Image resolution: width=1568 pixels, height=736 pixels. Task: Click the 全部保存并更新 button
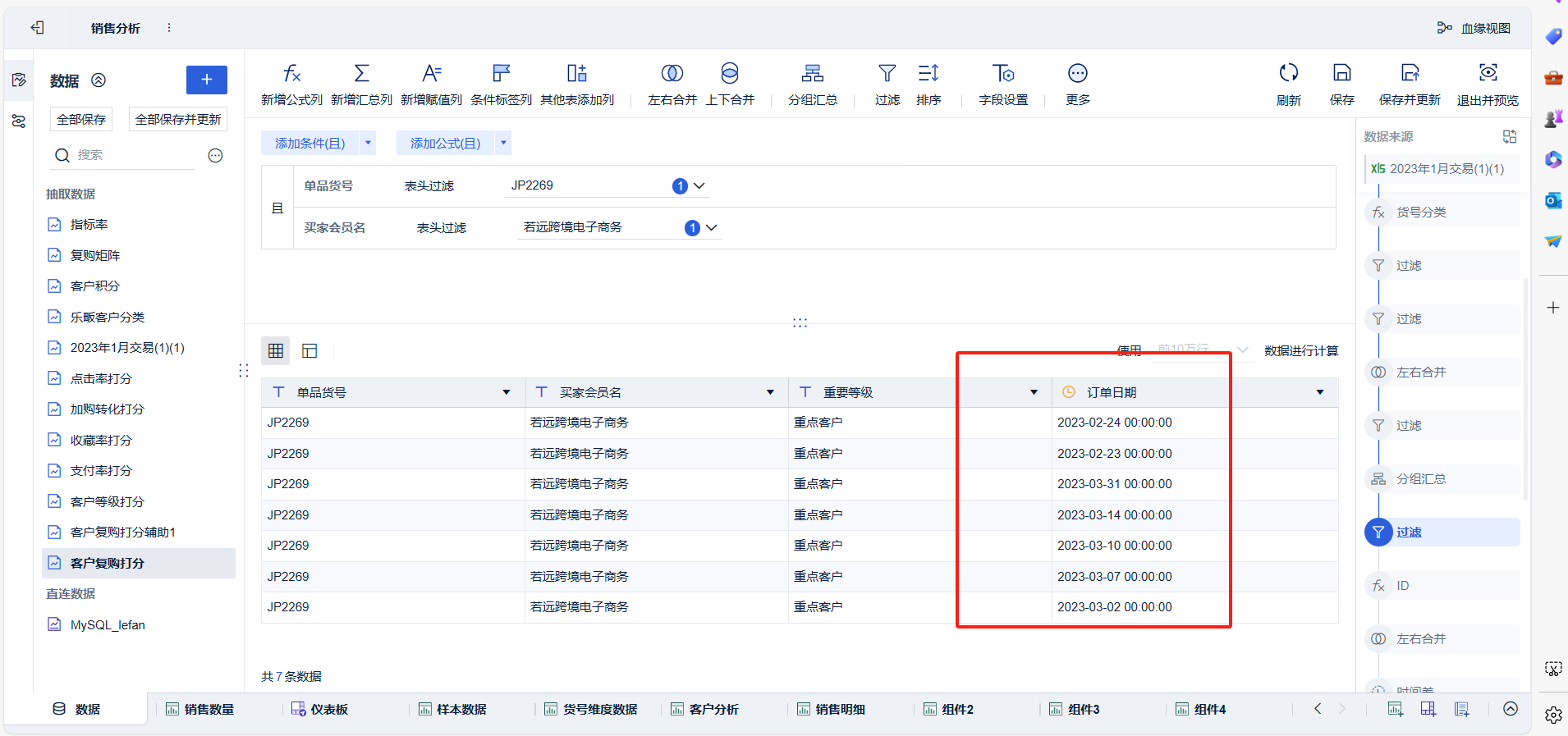[x=178, y=120]
